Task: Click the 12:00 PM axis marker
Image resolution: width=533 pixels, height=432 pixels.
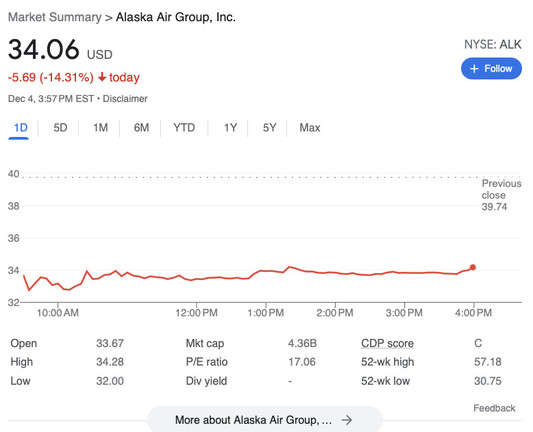Action: 196,312
